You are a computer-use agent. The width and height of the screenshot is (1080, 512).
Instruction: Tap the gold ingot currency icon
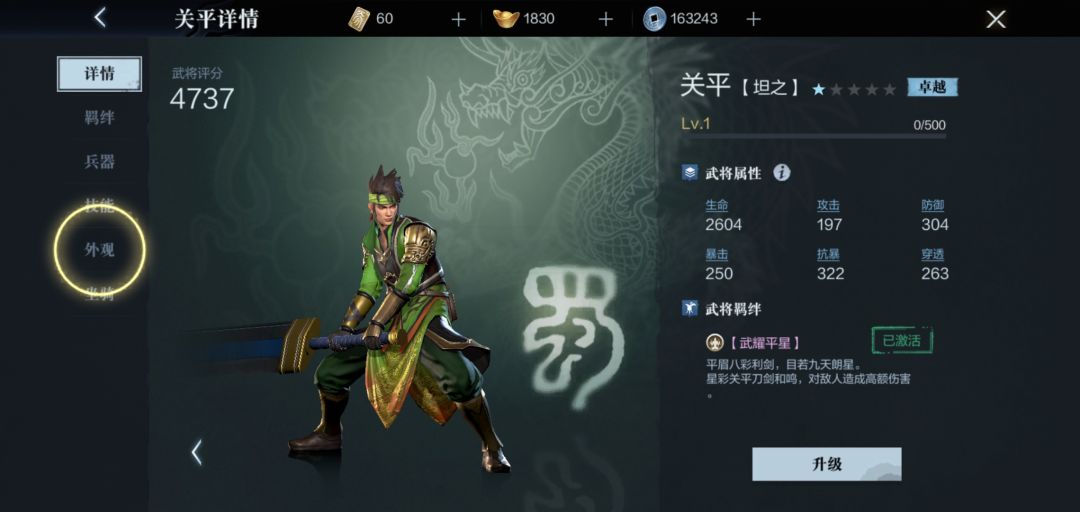tap(506, 19)
